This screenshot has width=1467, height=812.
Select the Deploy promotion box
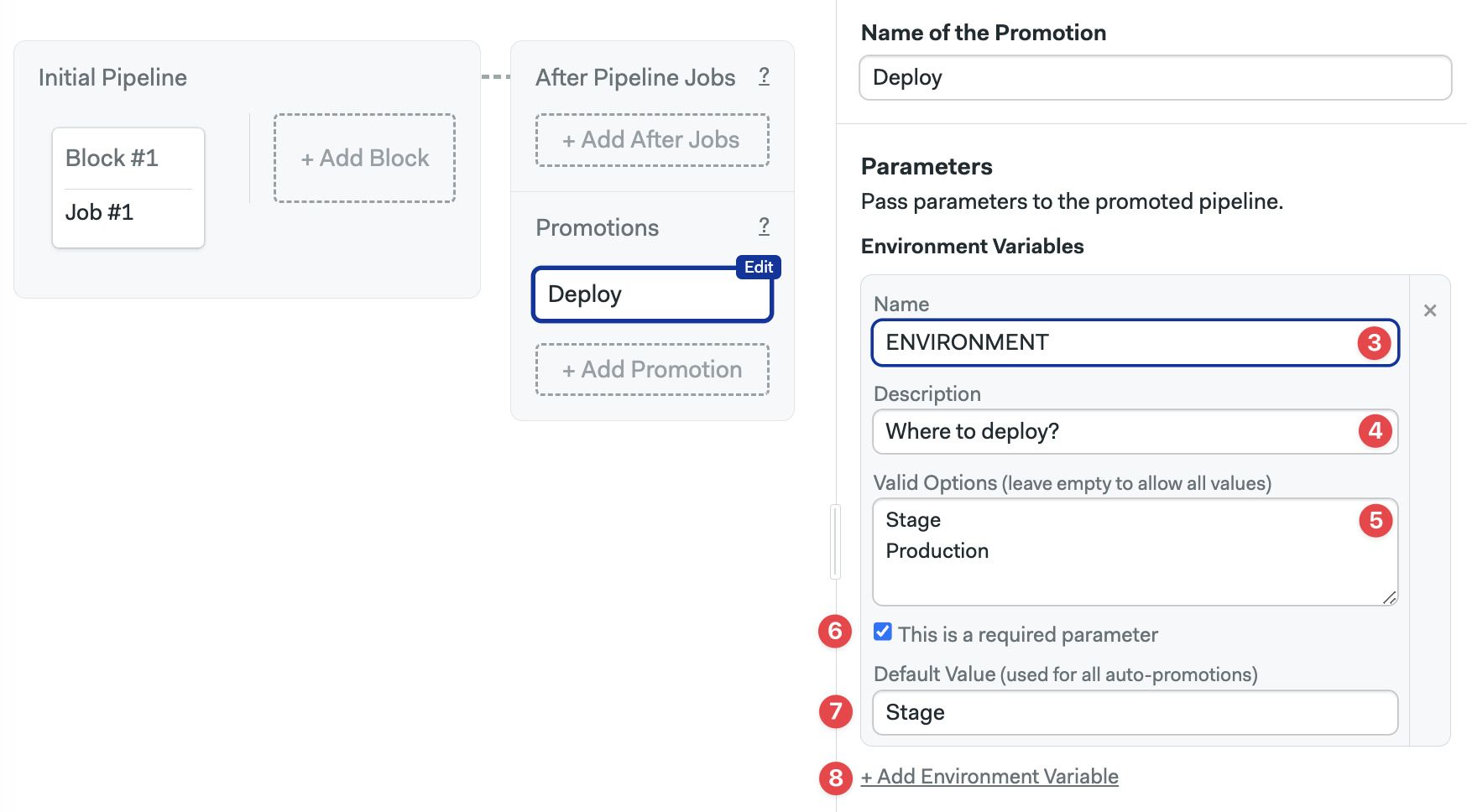click(652, 294)
